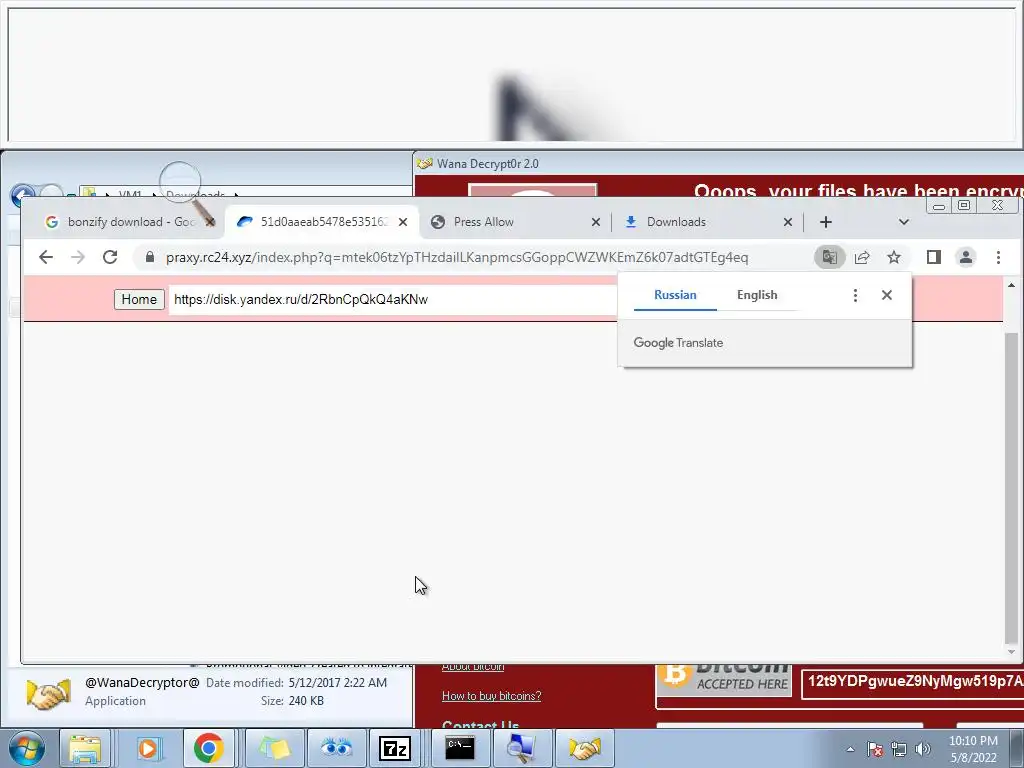
Task: Bookmark this page with the star icon
Action: [x=894, y=257]
